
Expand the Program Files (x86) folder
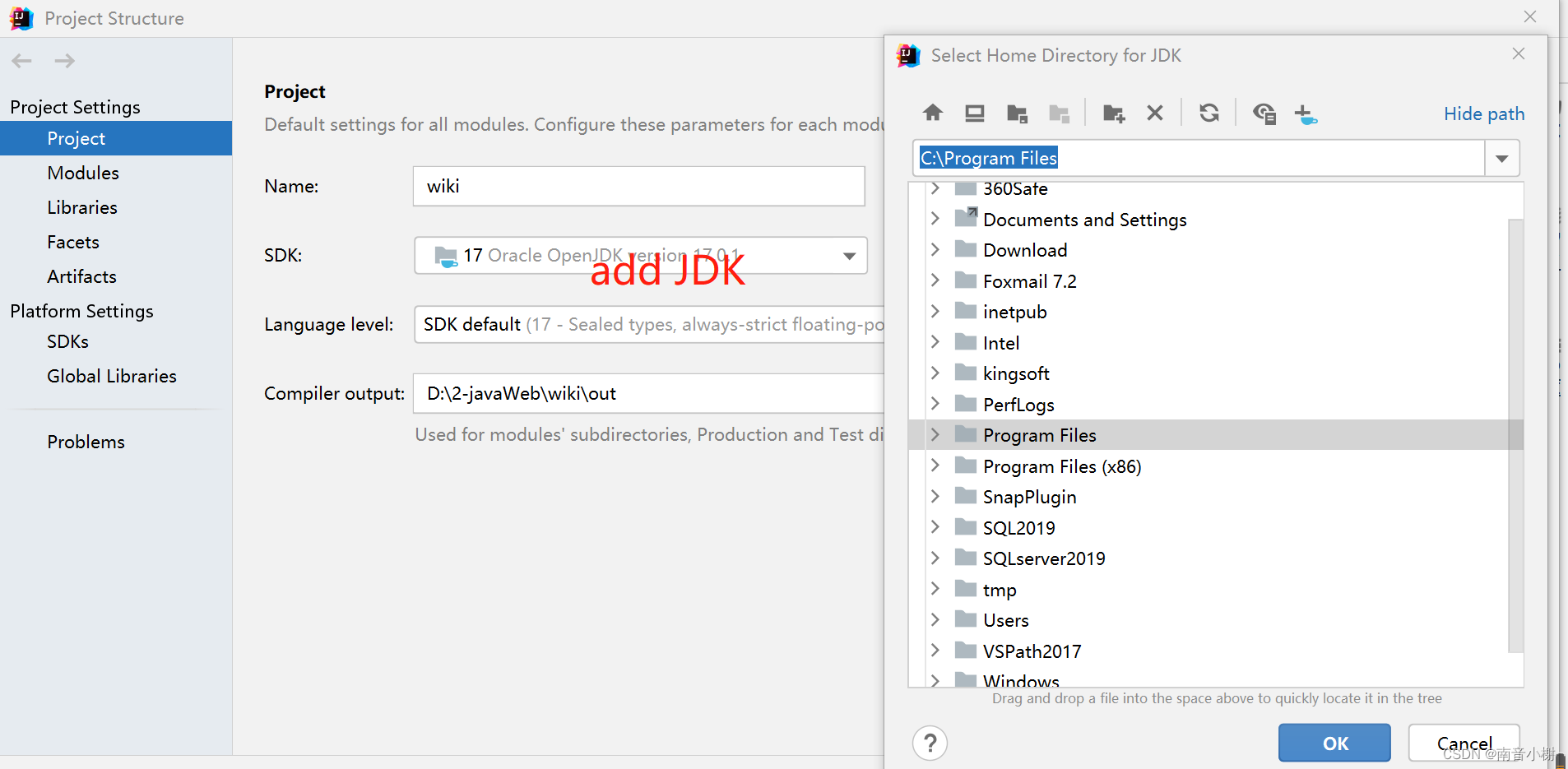point(935,466)
